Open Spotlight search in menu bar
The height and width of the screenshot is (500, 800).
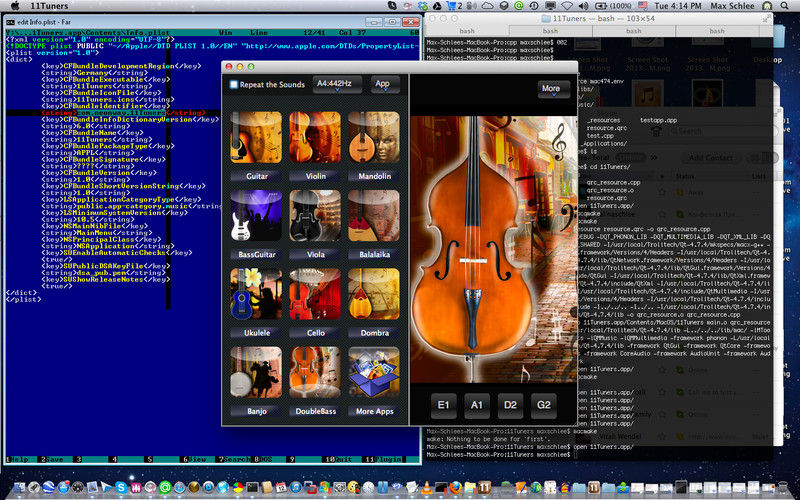pyautogui.click(x=785, y=6)
